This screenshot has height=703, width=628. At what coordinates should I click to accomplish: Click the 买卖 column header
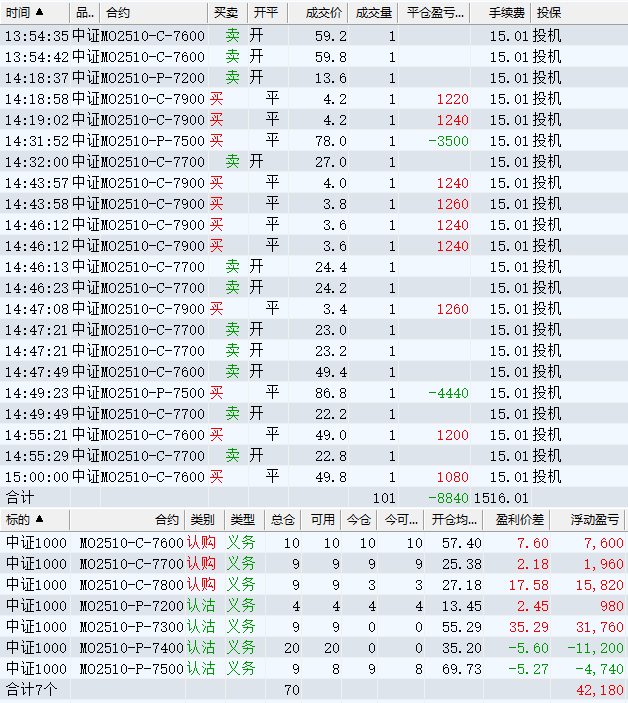pyautogui.click(x=226, y=13)
